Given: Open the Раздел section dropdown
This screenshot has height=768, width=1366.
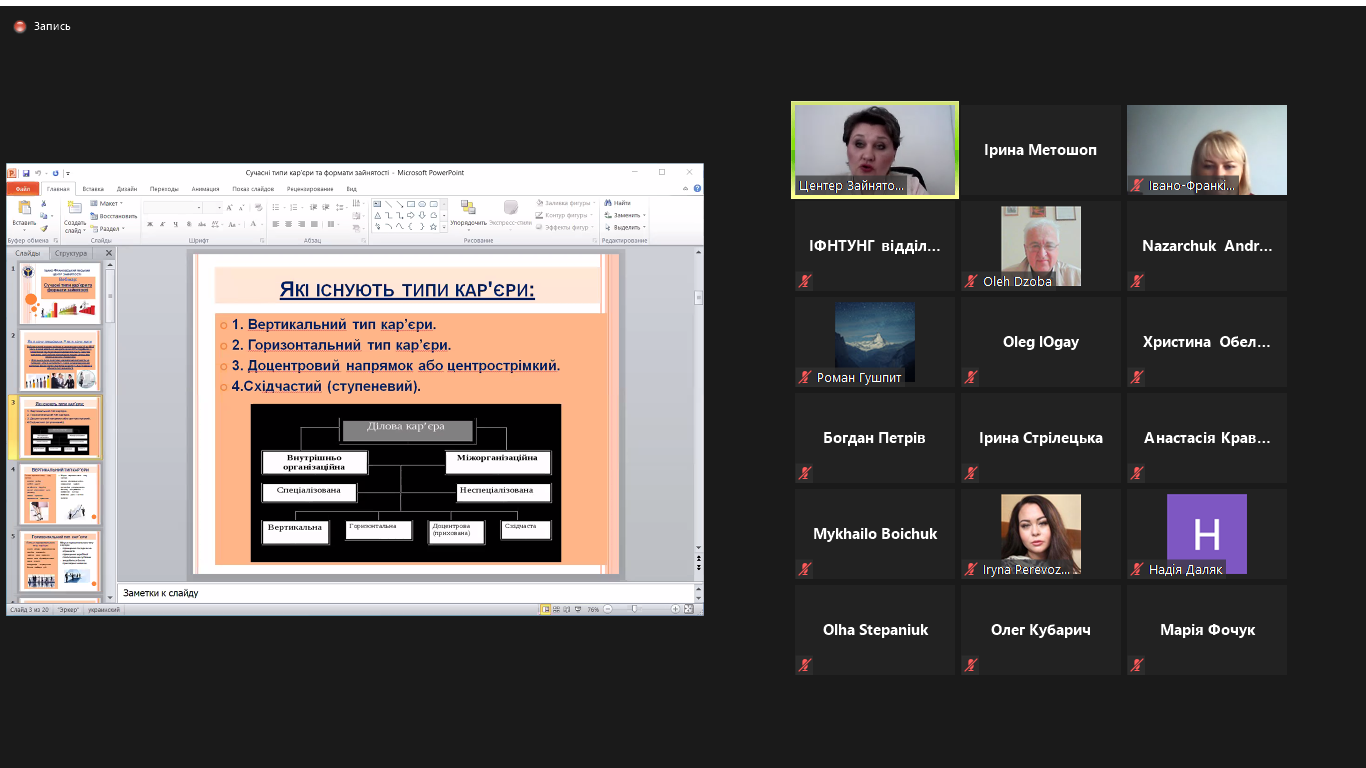Looking at the screenshot, I should [x=106, y=229].
